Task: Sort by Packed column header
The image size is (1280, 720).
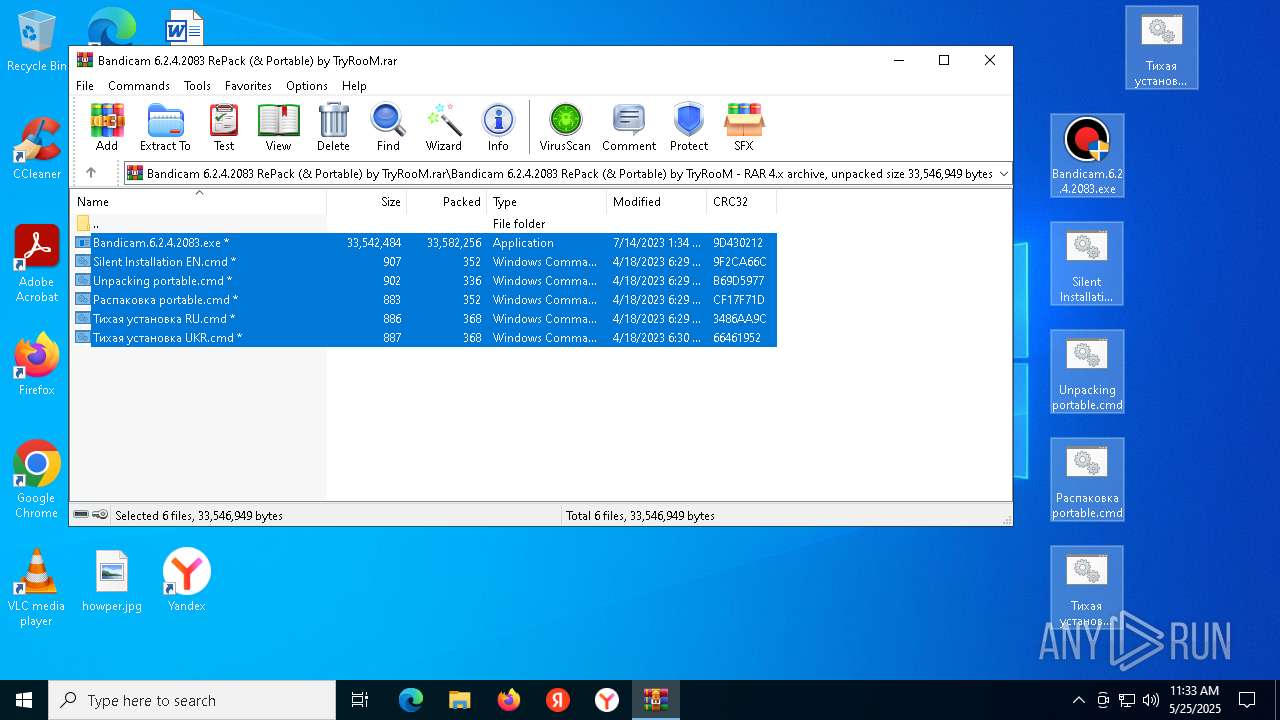Action: (x=447, y=202)
